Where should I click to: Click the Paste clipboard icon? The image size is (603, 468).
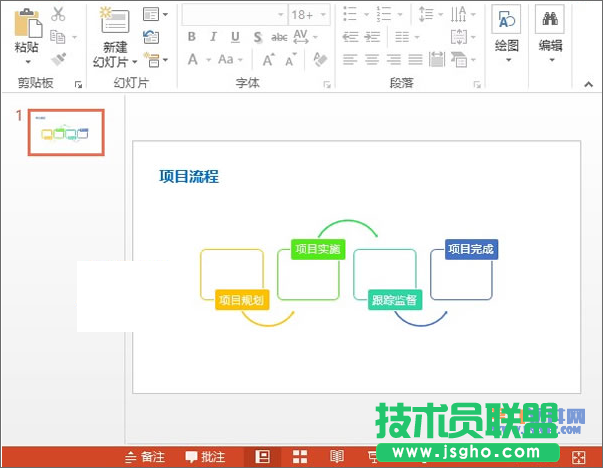28,24
